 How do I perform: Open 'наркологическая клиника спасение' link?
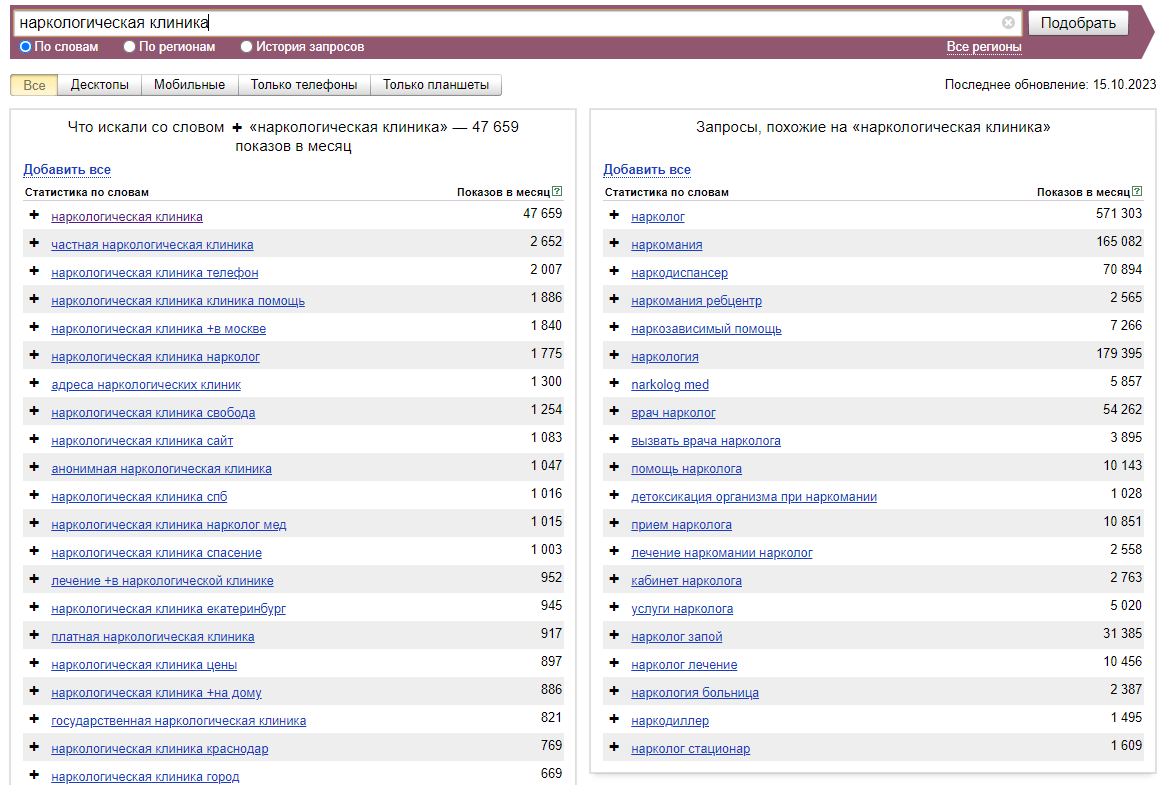click(x=156, y=553)
